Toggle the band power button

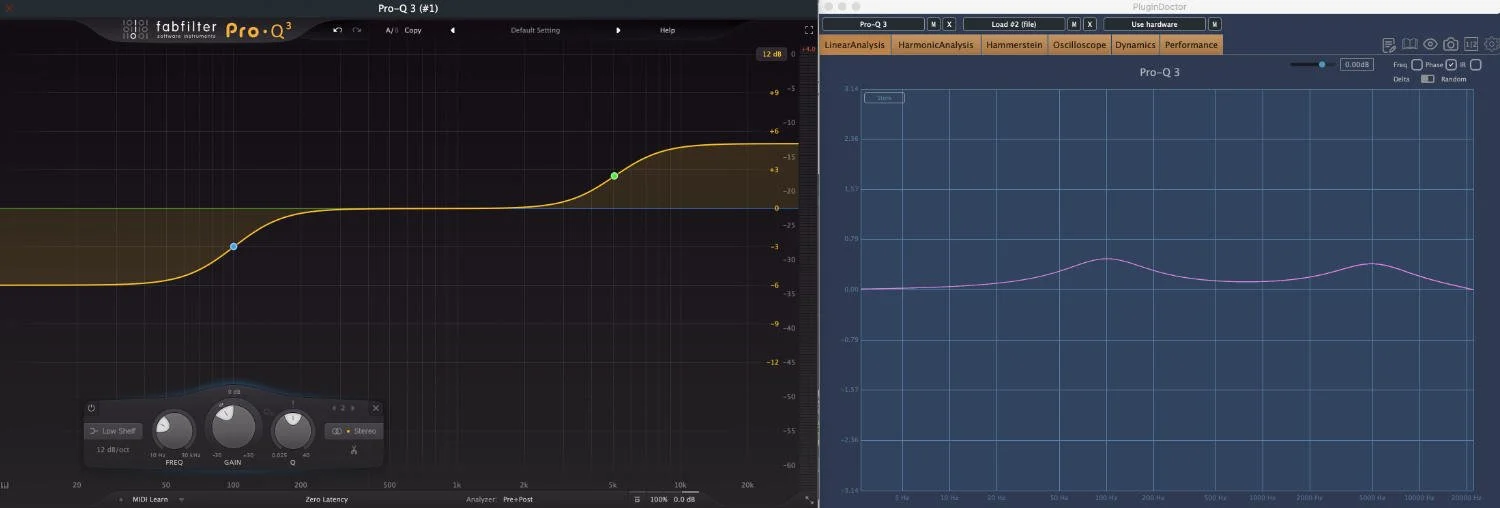(92, 408)
